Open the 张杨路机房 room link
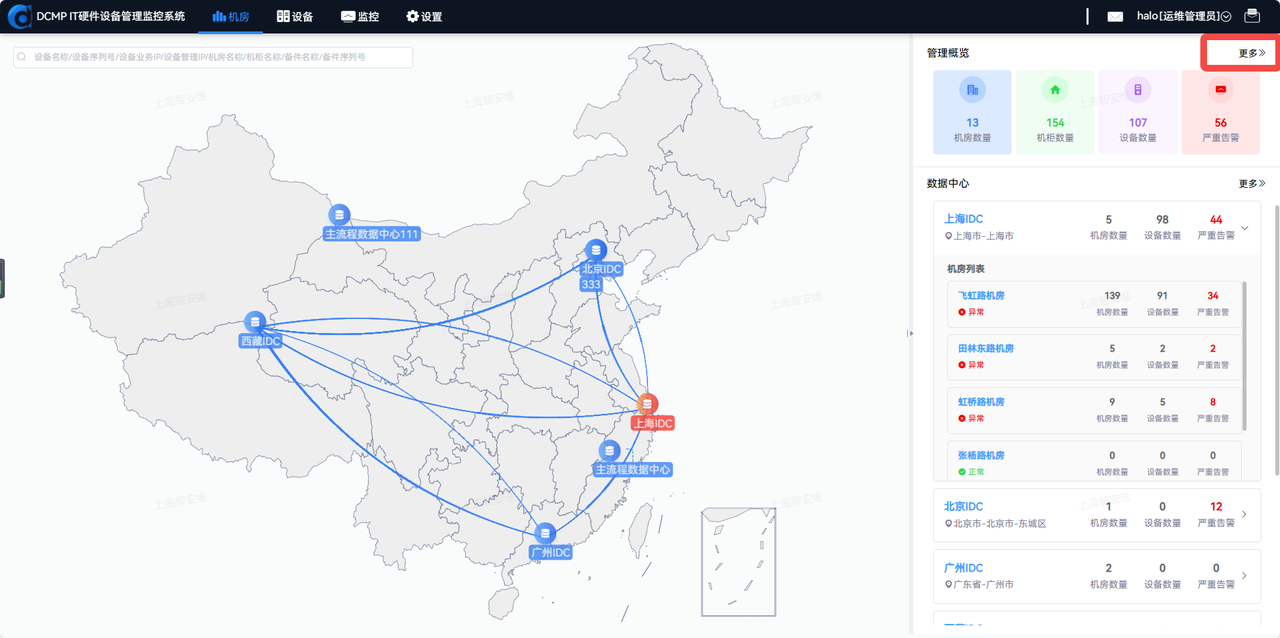This screenshot has width=1280, height=638. (981, 455)
